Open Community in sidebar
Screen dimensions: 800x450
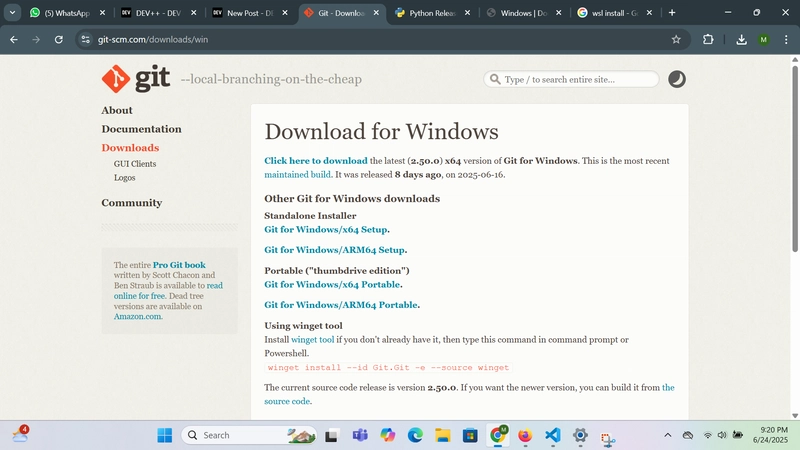click(x=132, y=203)
